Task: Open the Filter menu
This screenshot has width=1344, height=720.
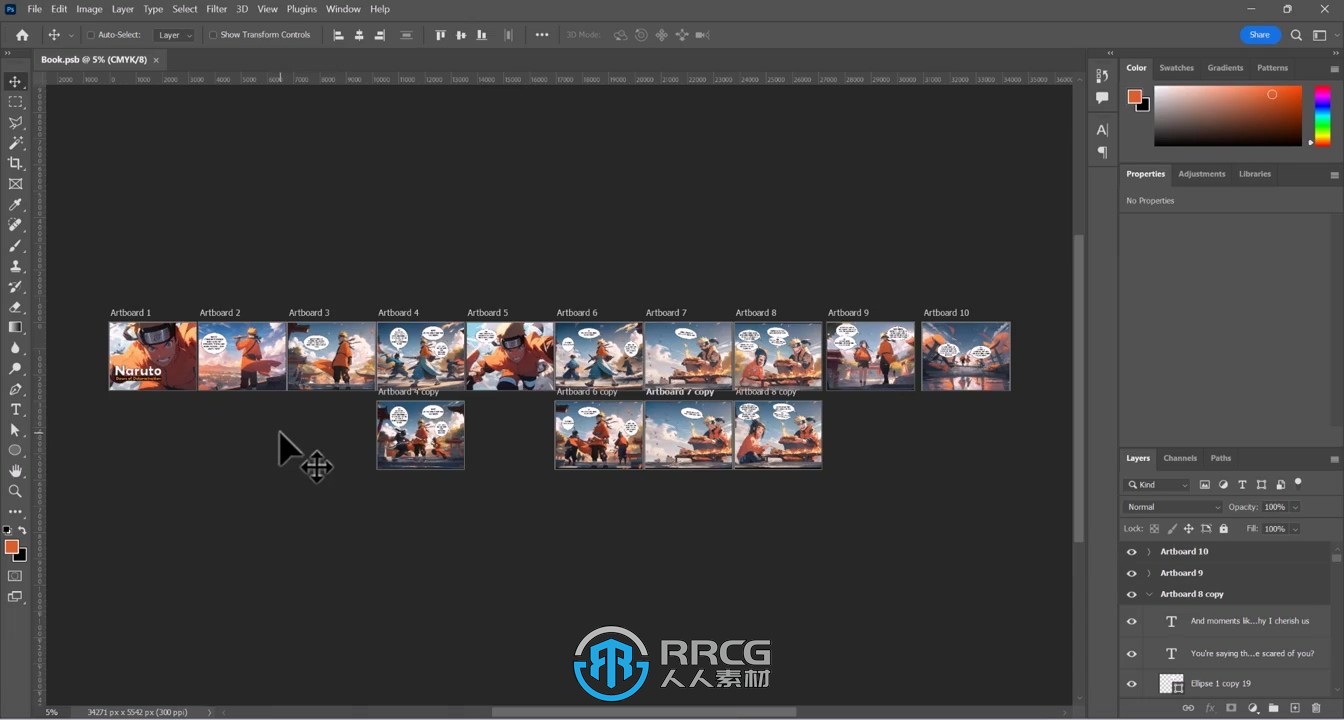Action: click(217, 9)
